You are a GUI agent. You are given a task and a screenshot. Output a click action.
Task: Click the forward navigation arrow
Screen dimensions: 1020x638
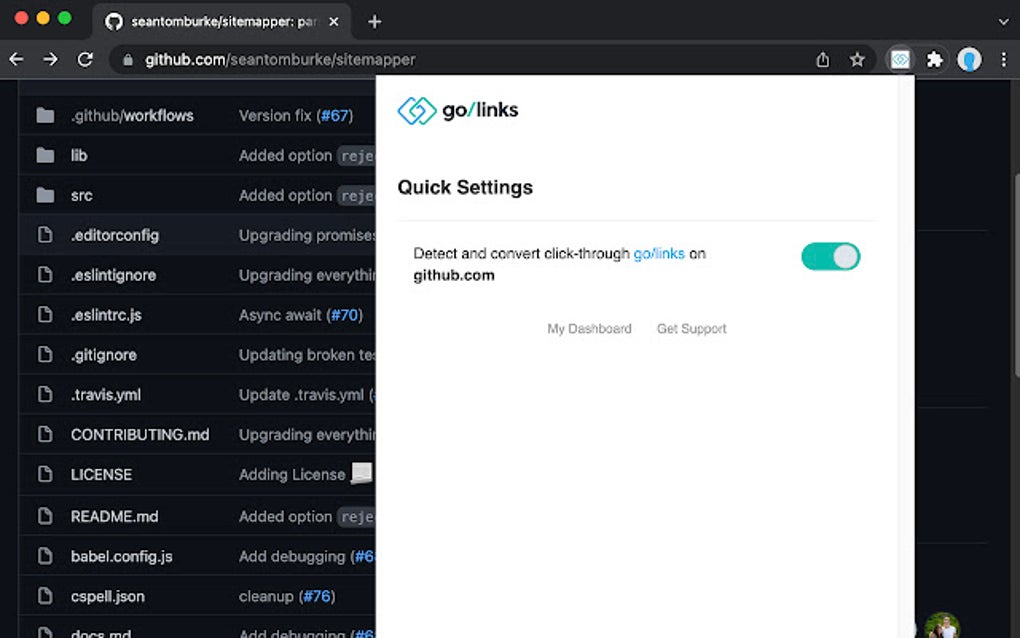coord(49,59)
